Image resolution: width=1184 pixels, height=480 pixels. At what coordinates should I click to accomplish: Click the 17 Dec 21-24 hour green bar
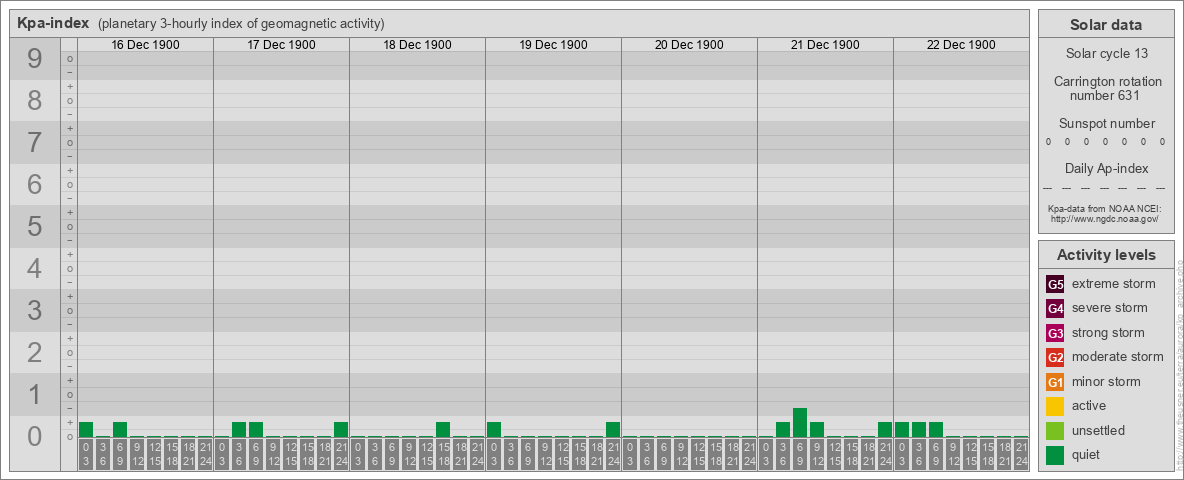(x=341, y=430)
